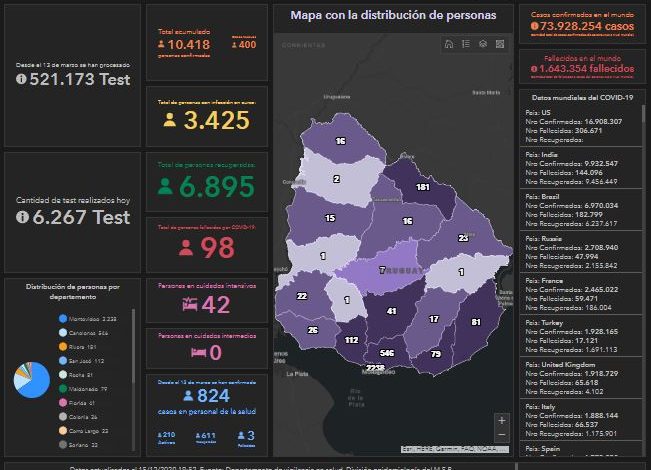The width and height of the screenshot is (651, 470).
Task: Open the basemap gallery icon
Action: pos(499,44)
